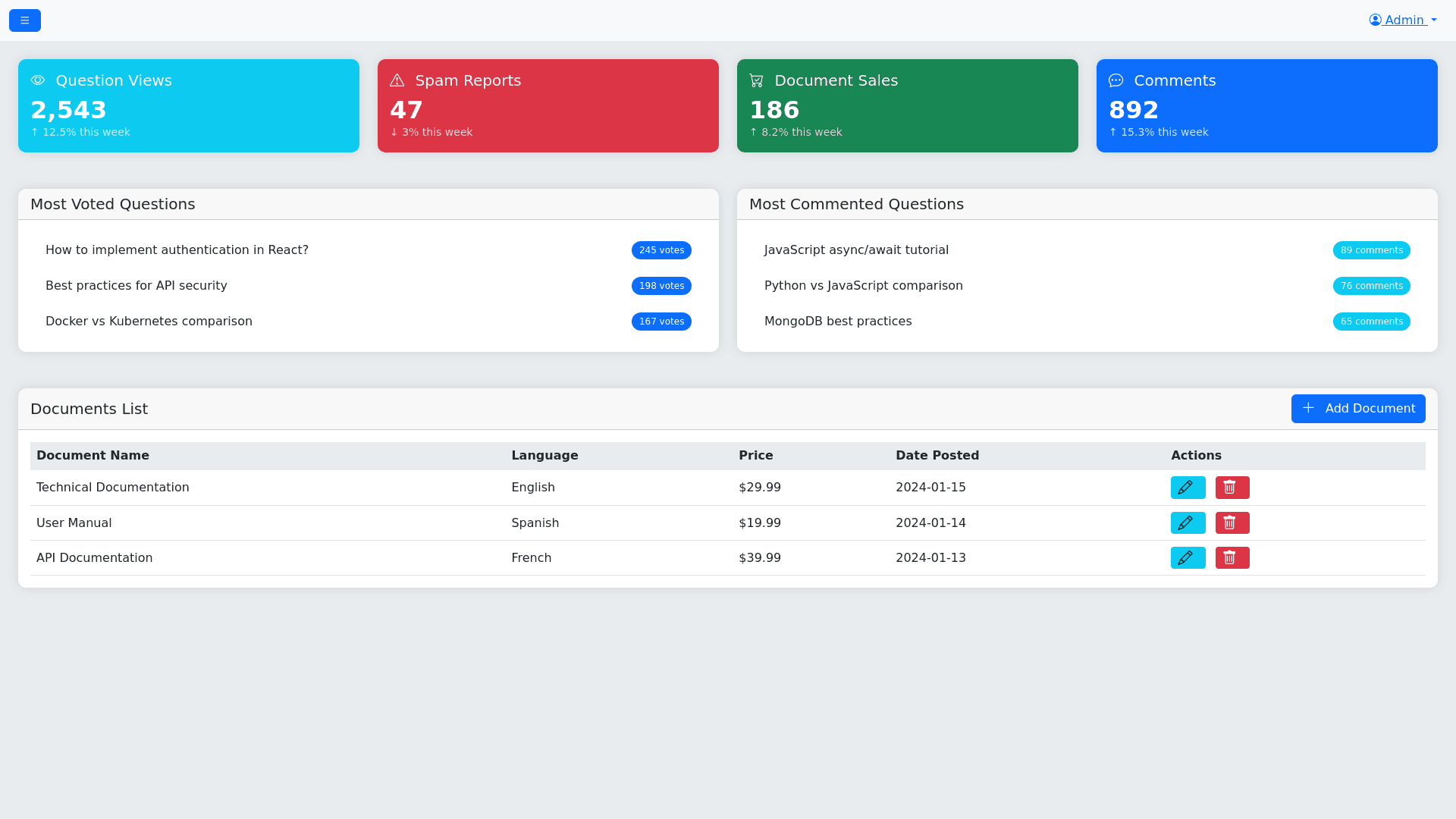Image resolution: width=1456 pixels, height=819 pixels.
Task: Select the JavaScript async/await tutorial item
Action: (856, 250)
